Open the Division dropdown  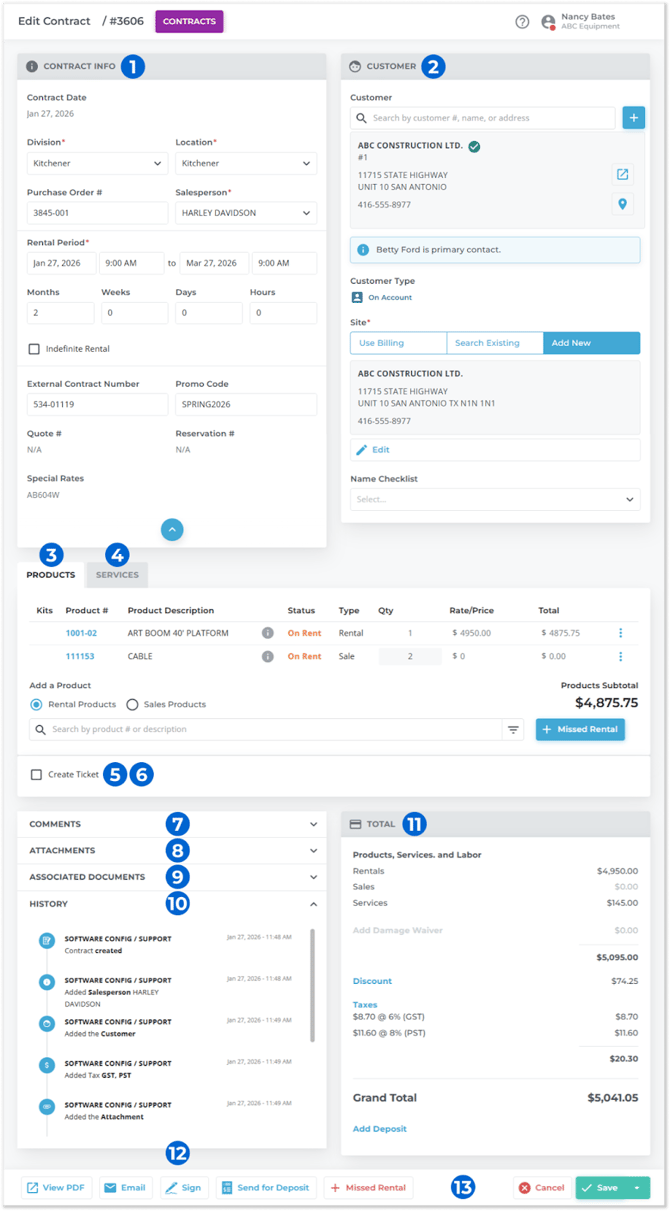97,163
